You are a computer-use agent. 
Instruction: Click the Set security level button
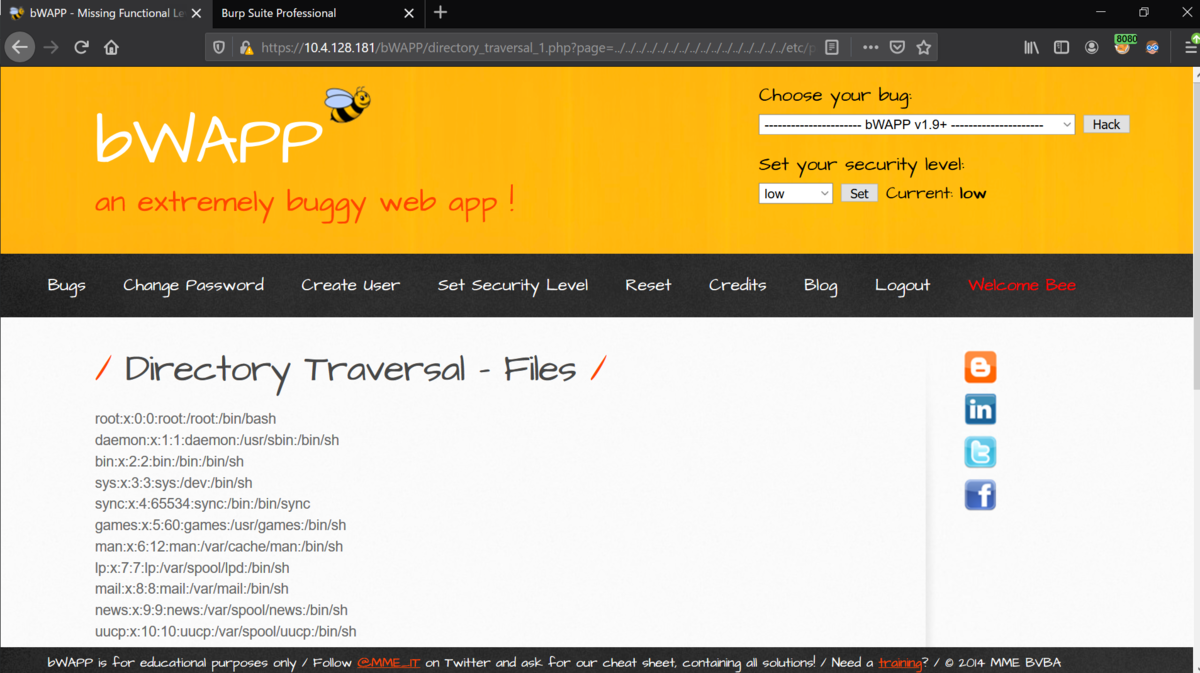pos(859,193)
